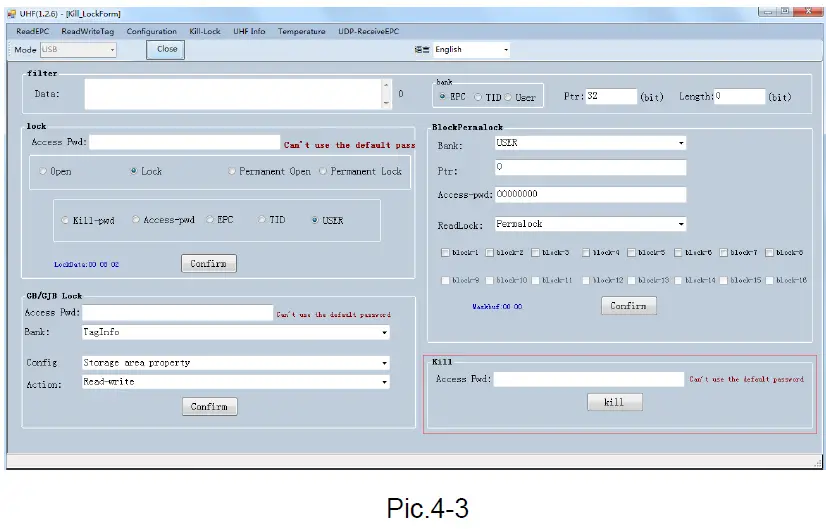Open the Kill-Lock menu
This screenshot has width=826, height=529.
point(204,31)
